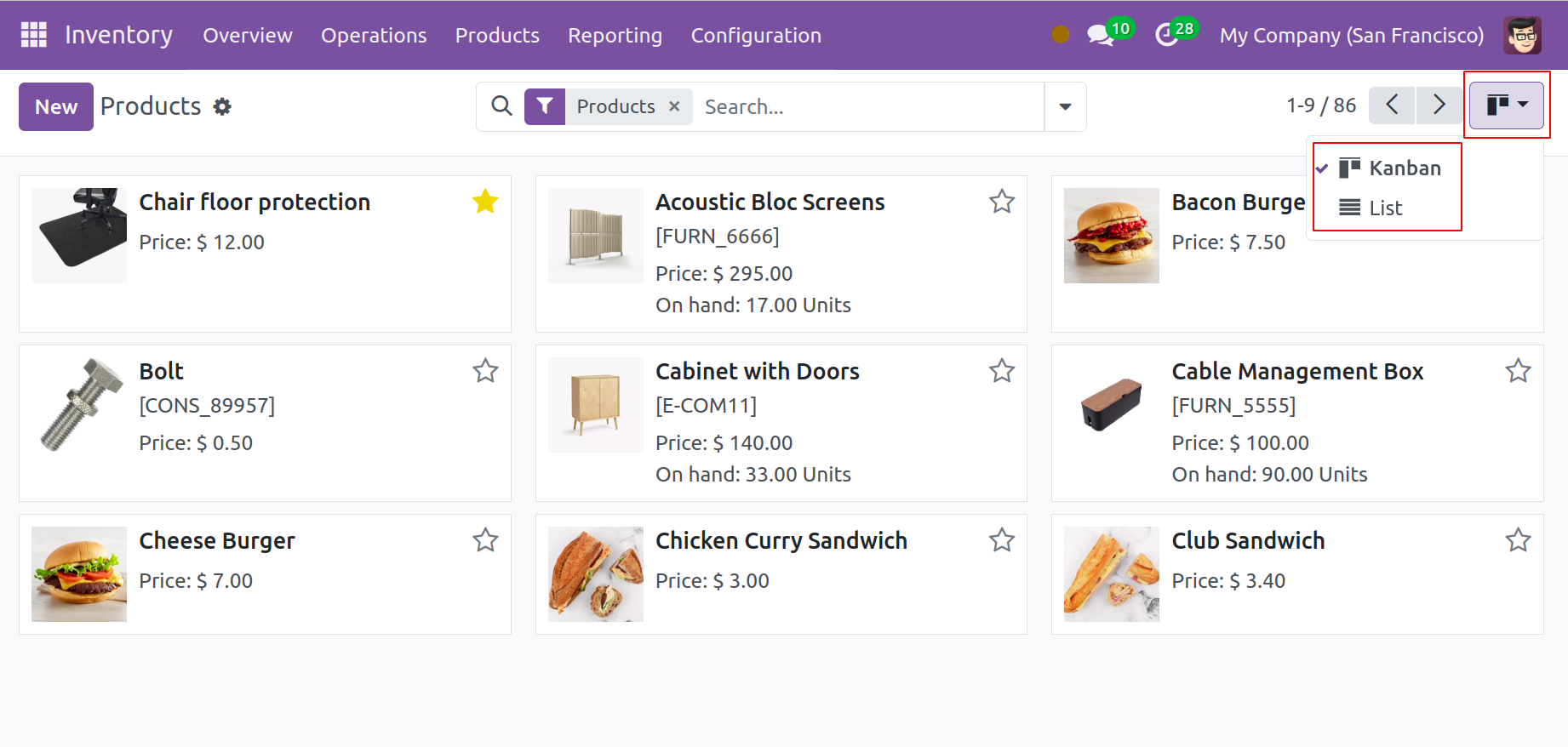The image size is (1568, 747).
Task: Click the search magnifier icon
Action: pyautogui.click(x=502, y=106)
